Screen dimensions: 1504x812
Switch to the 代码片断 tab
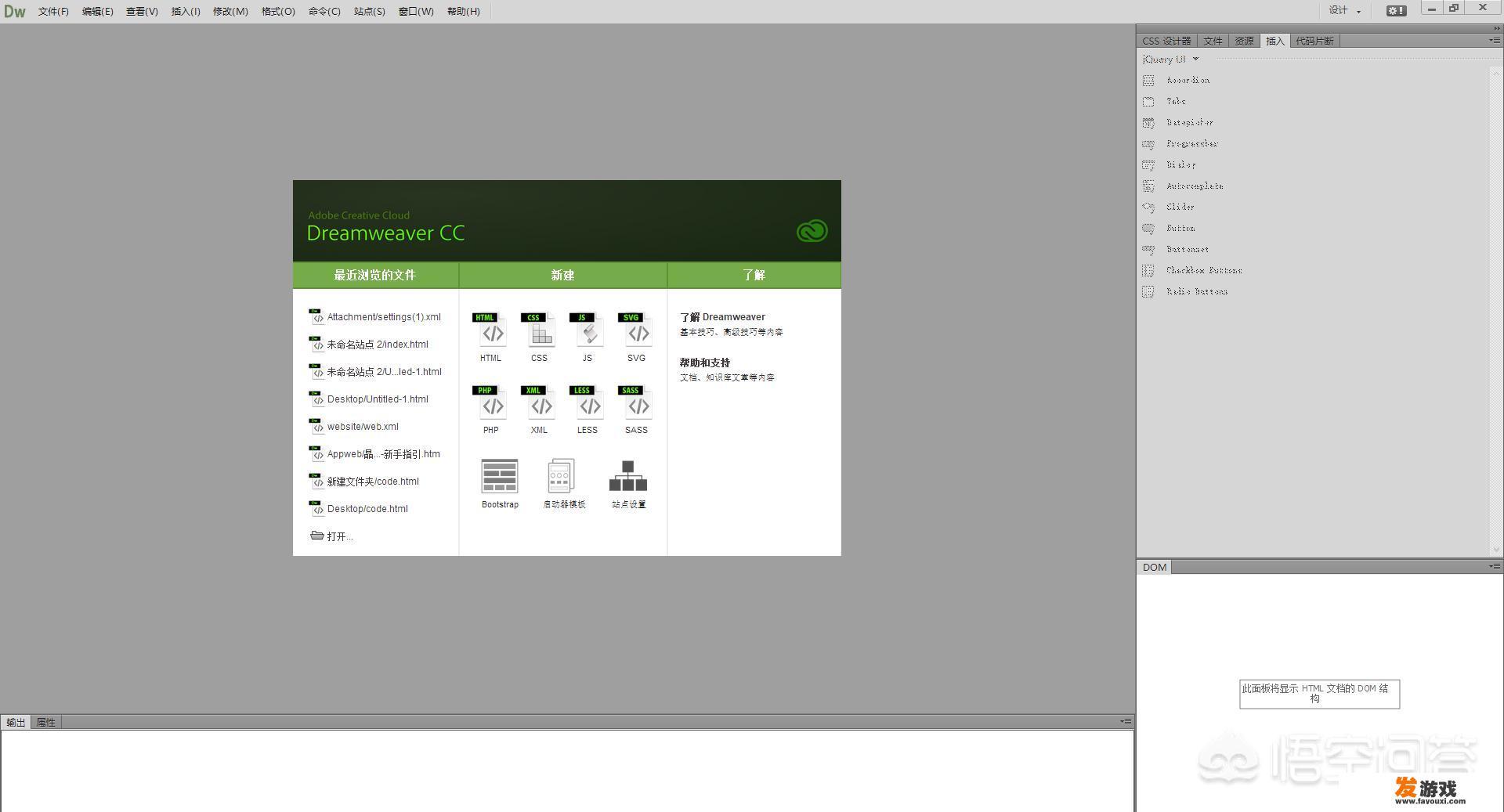tap(1314, 41)
